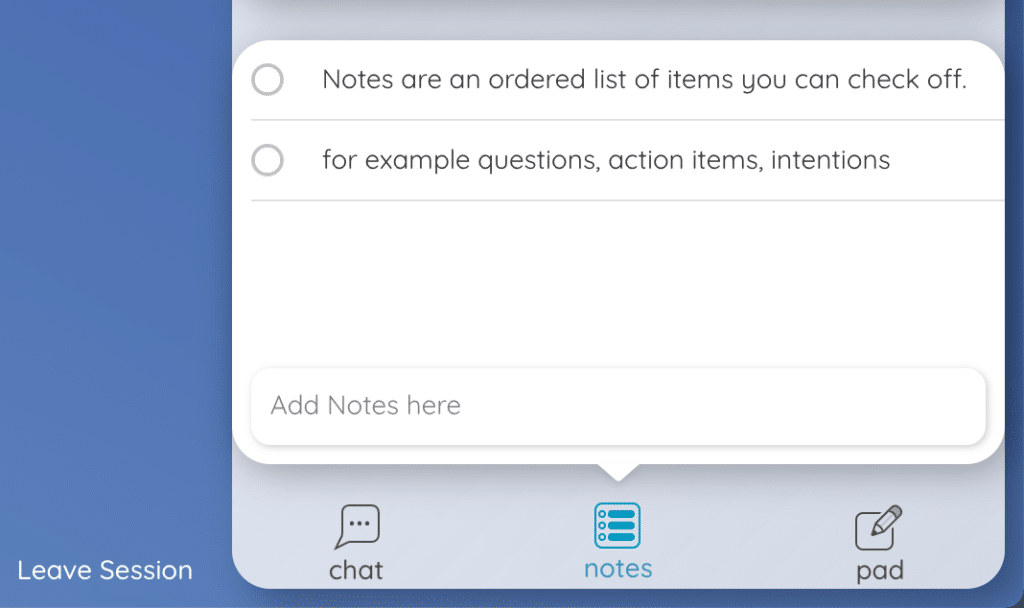Select the blue notes list icon

617,525
